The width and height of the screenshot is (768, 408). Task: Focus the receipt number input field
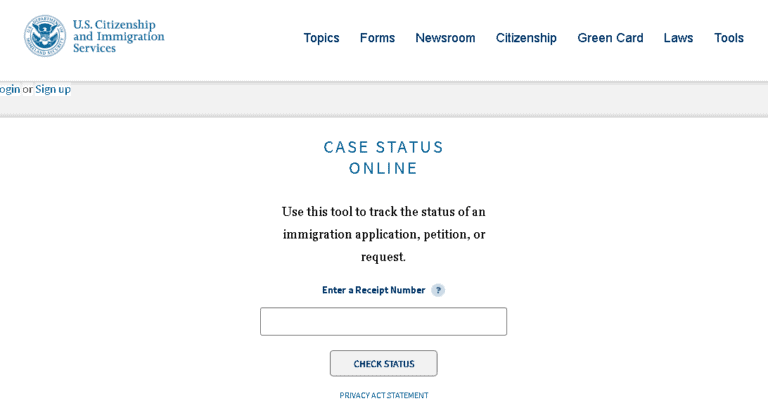tap(384, 321)
